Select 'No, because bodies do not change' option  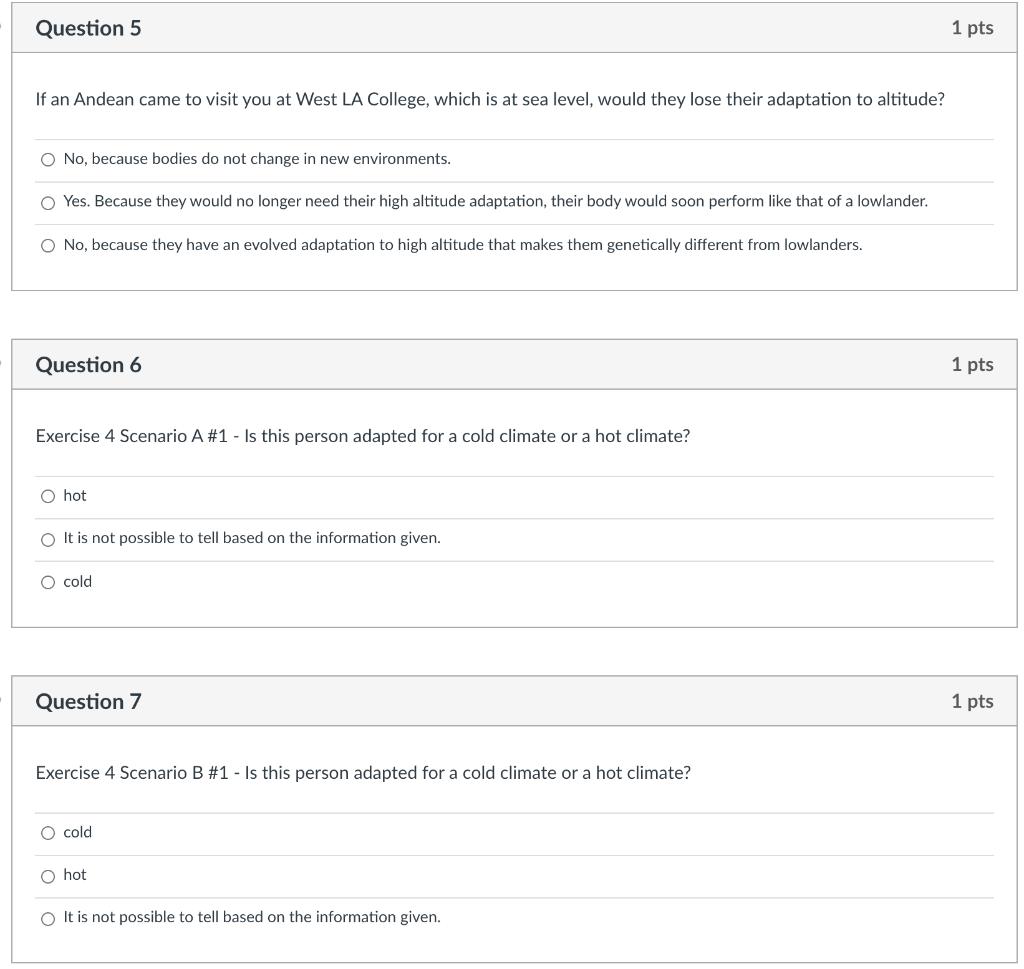(x=48, y=160)
